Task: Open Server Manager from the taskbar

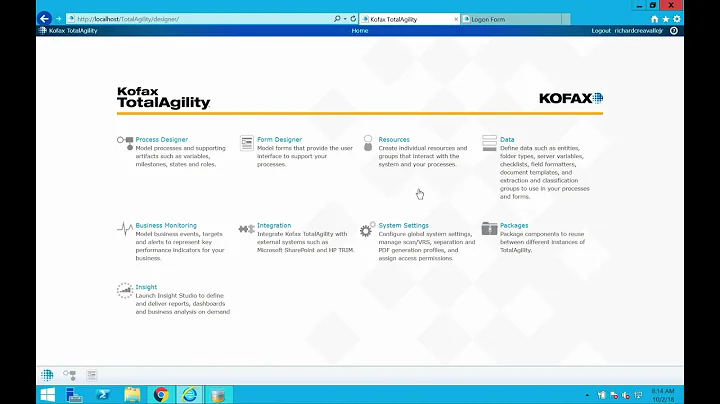Action: 74,395
